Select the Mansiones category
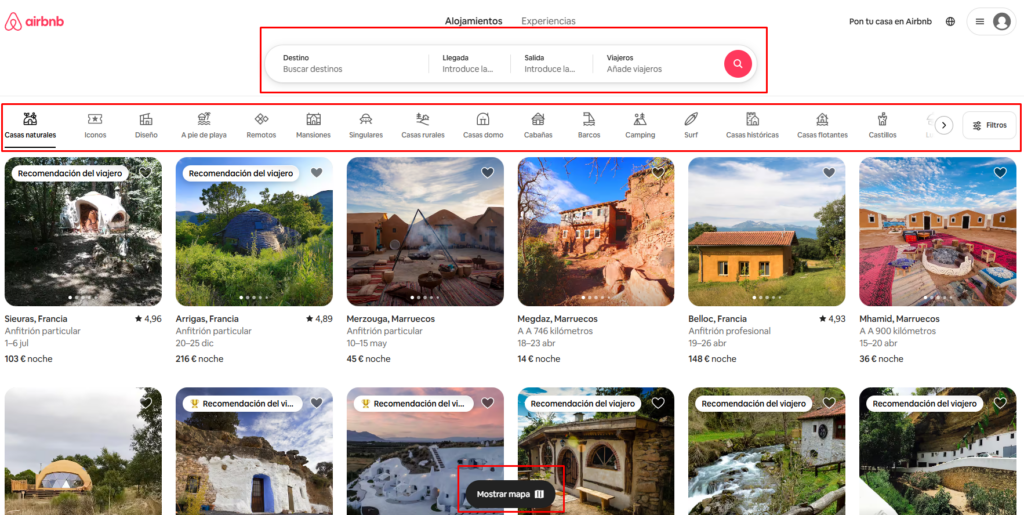 click(313, 125)
